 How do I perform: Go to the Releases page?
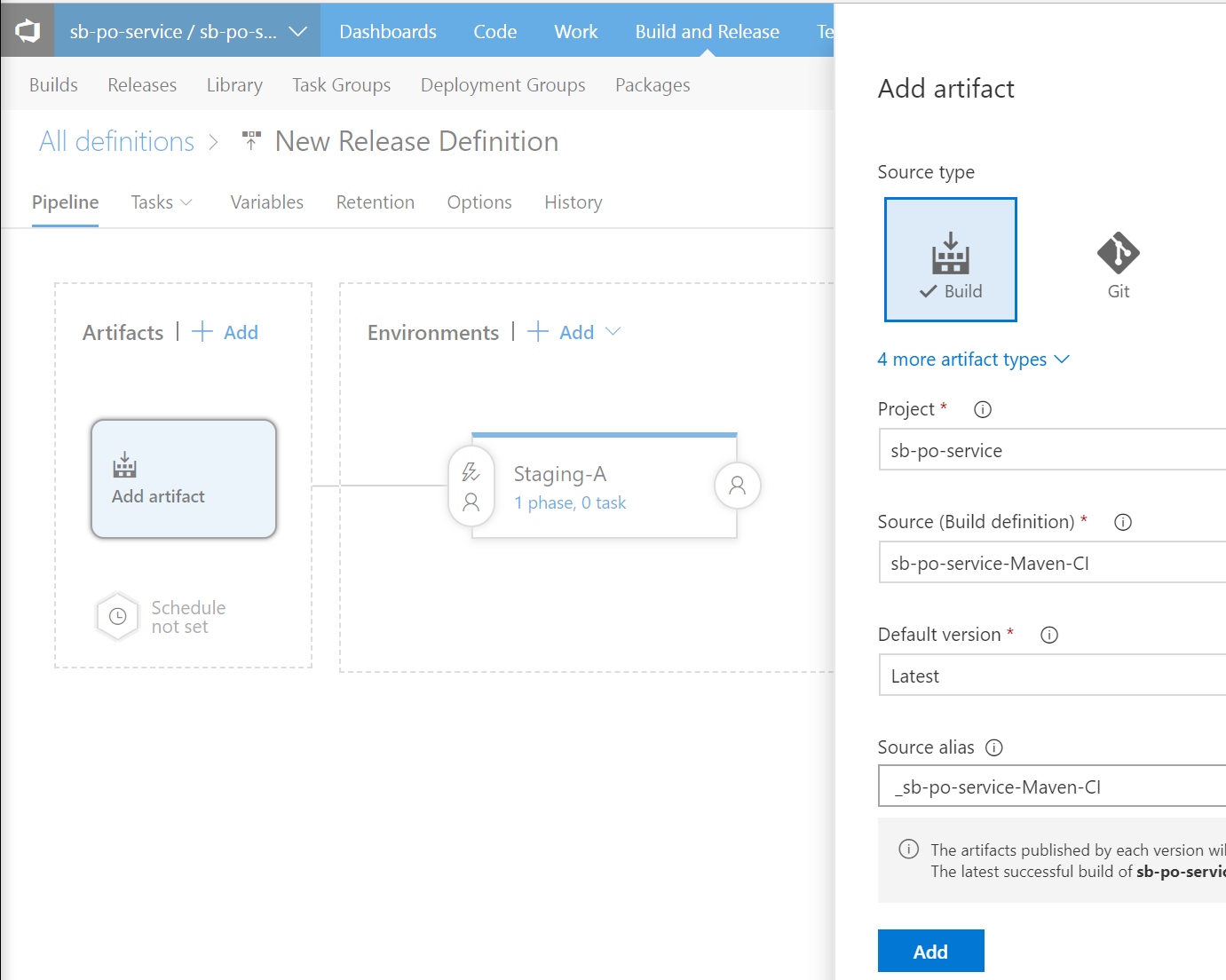(142, 85)
